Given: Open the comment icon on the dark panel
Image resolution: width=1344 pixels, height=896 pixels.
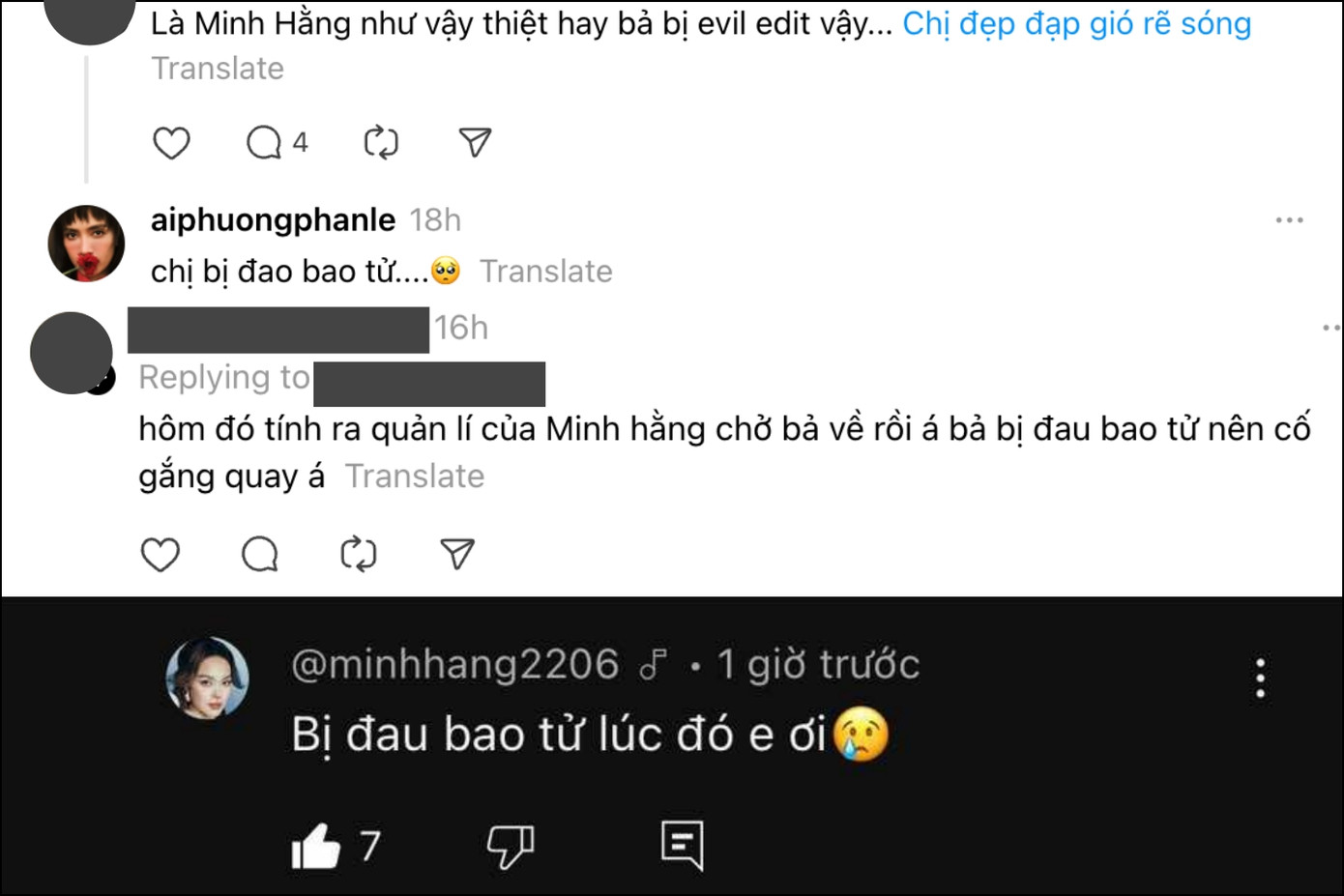Looking at the screenshot, I should point(682,846).
